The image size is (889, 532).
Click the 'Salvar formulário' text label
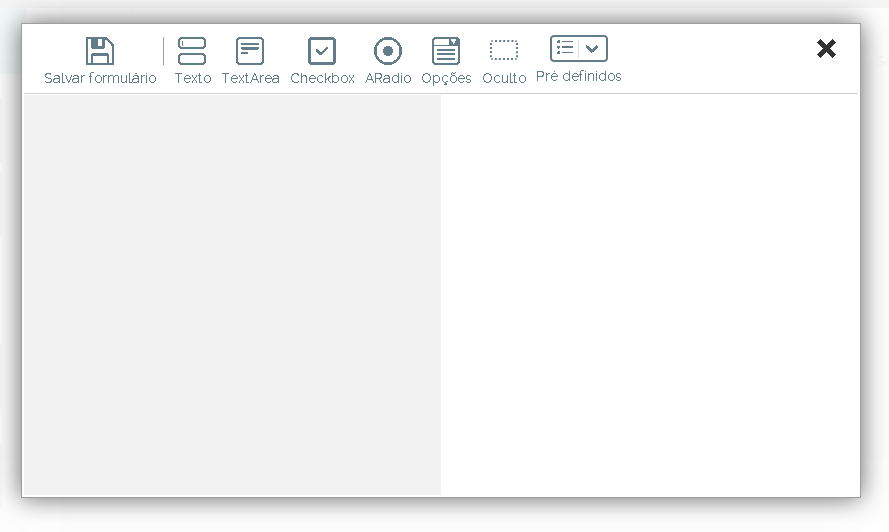point(100,78)
